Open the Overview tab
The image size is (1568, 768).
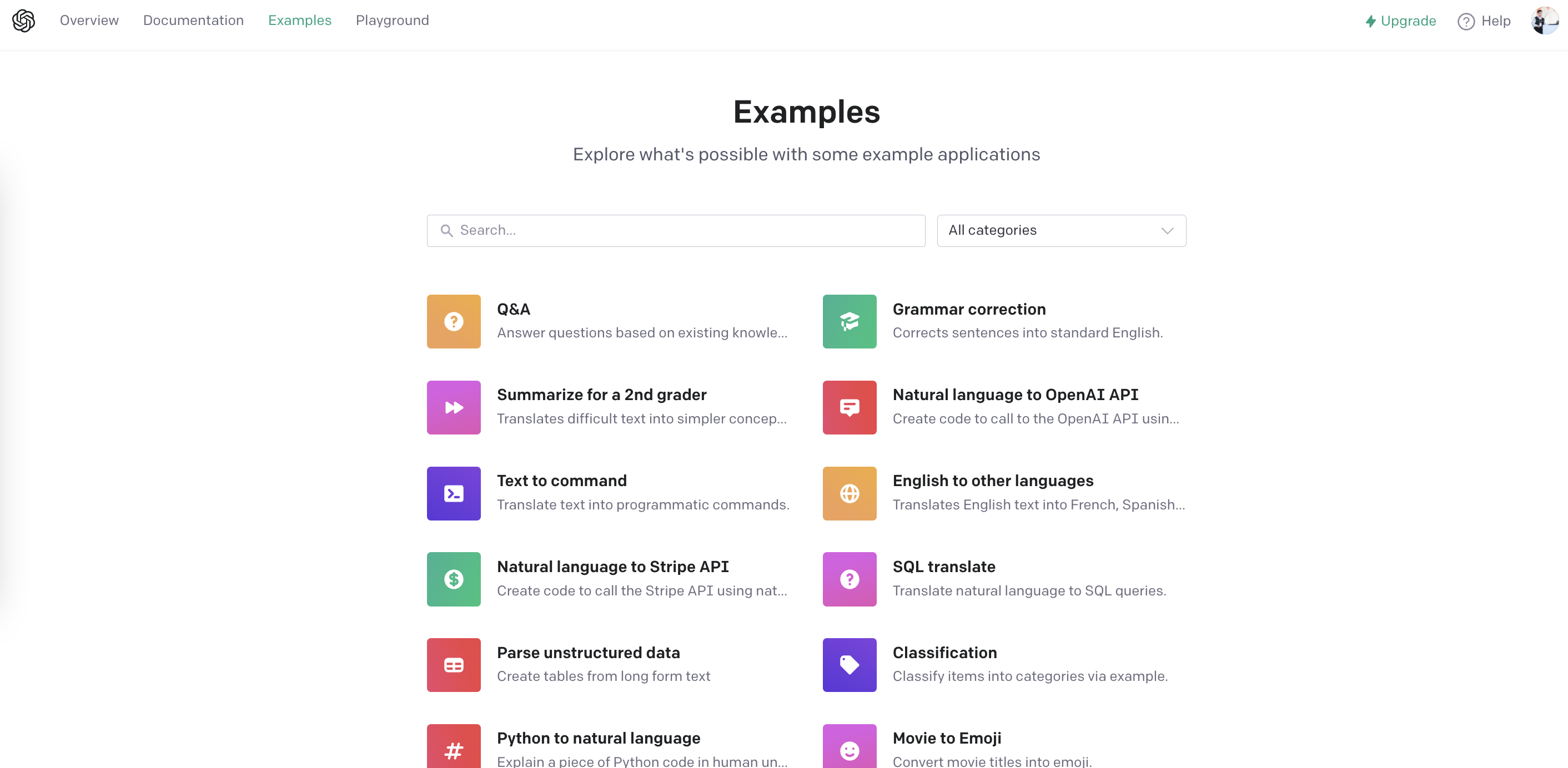point(89,21)
